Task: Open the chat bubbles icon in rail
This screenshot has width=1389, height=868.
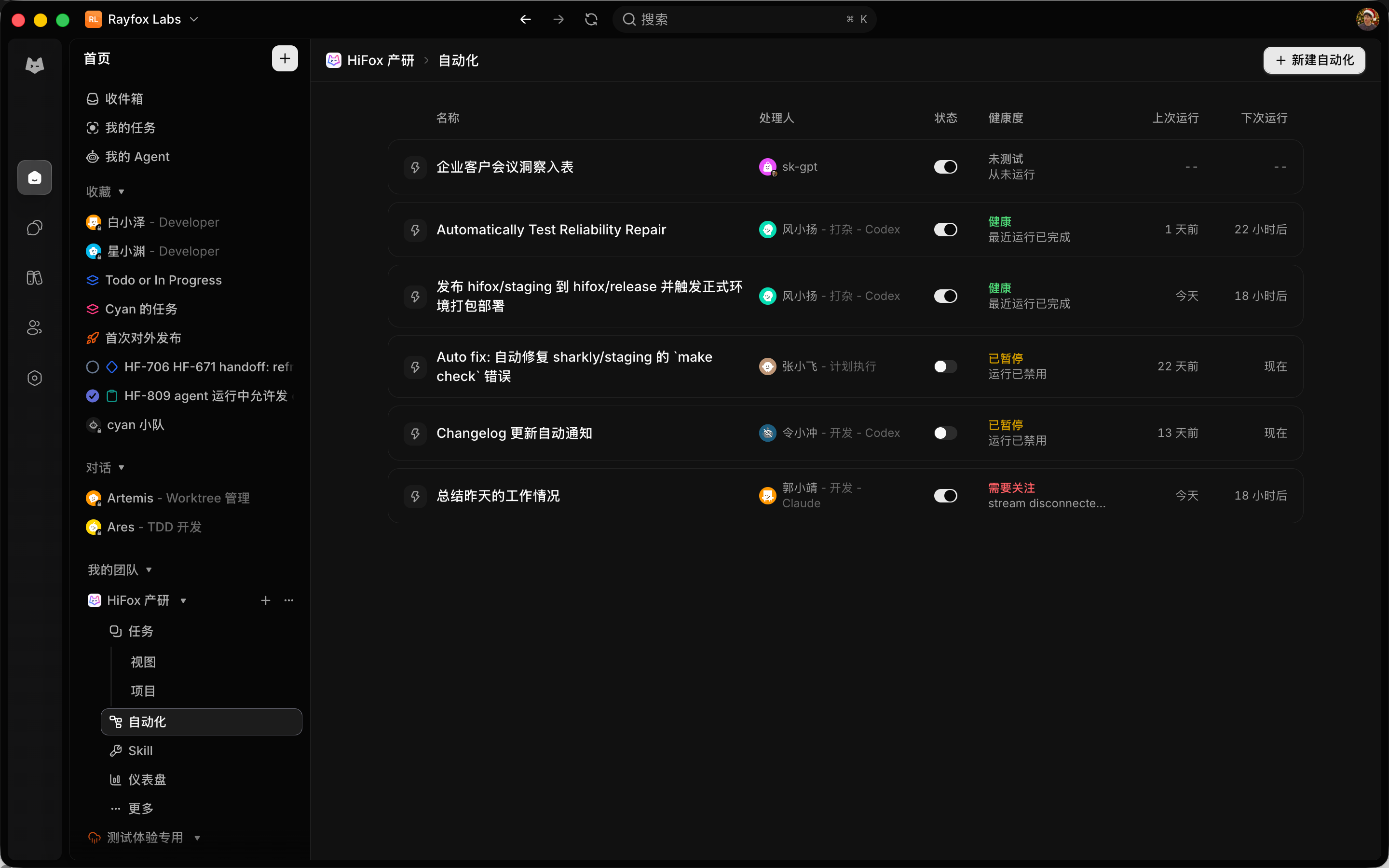Action: 34,228
